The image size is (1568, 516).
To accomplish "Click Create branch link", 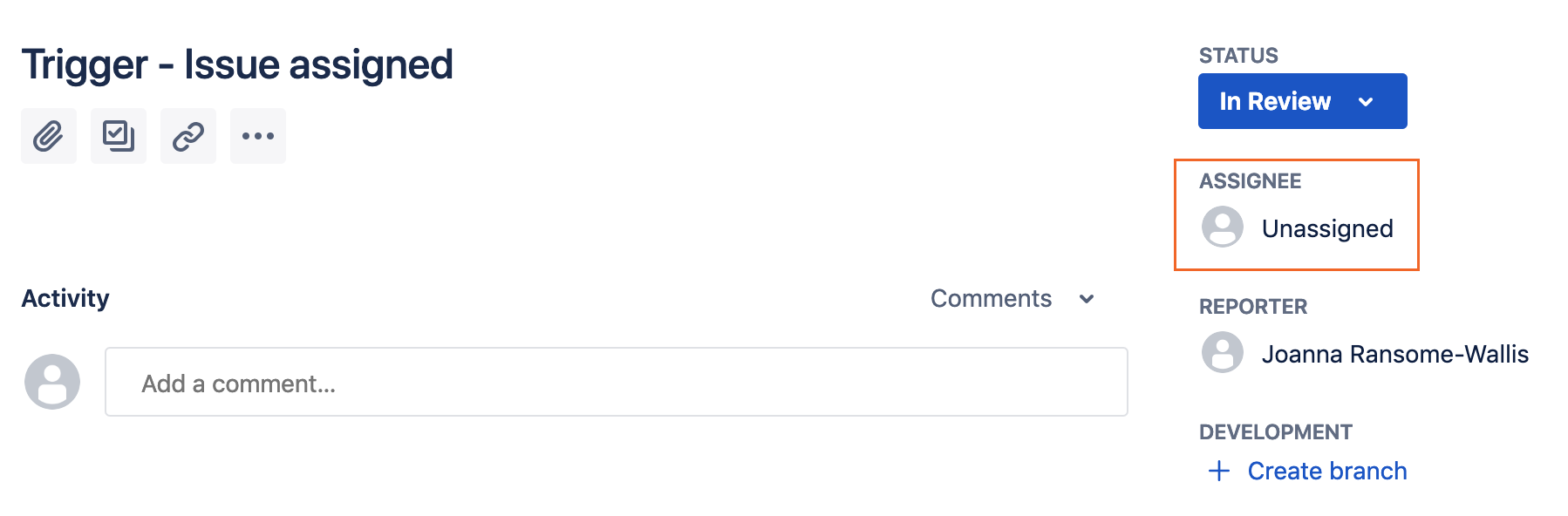I will point(1327,472).
